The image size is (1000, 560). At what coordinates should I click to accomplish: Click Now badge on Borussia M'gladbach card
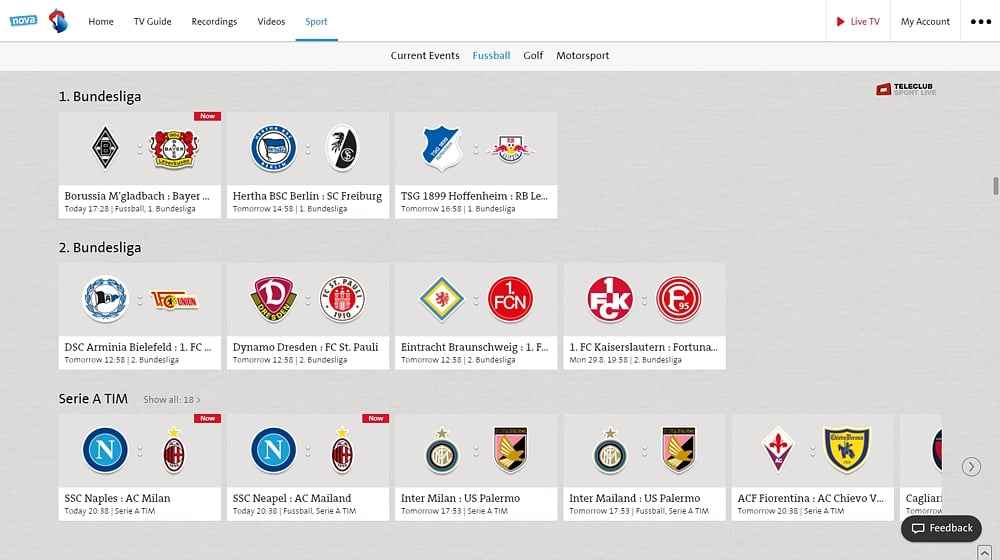point(207,116)
